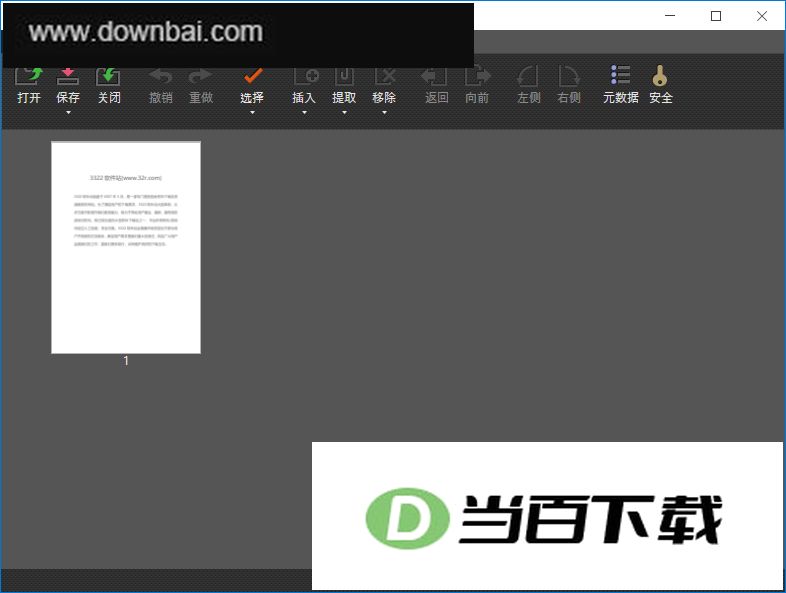Image resolution: width=786 pixels, height=593 pixels.
Task: Select the page 1 thumbnail
Action: [x=126, y=248]
